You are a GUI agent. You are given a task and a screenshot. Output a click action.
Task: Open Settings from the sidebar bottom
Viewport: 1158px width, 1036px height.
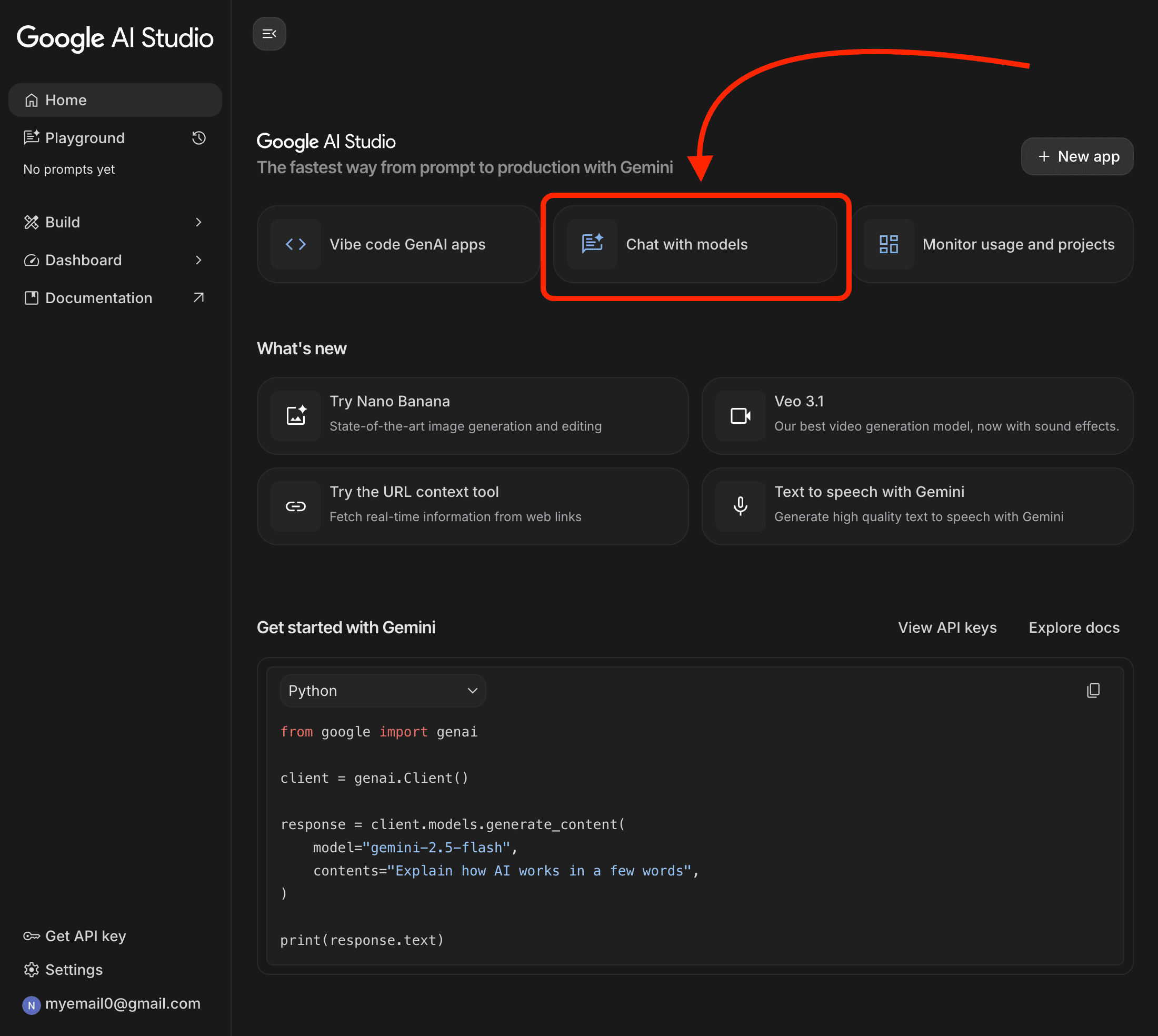coord(73,969)
